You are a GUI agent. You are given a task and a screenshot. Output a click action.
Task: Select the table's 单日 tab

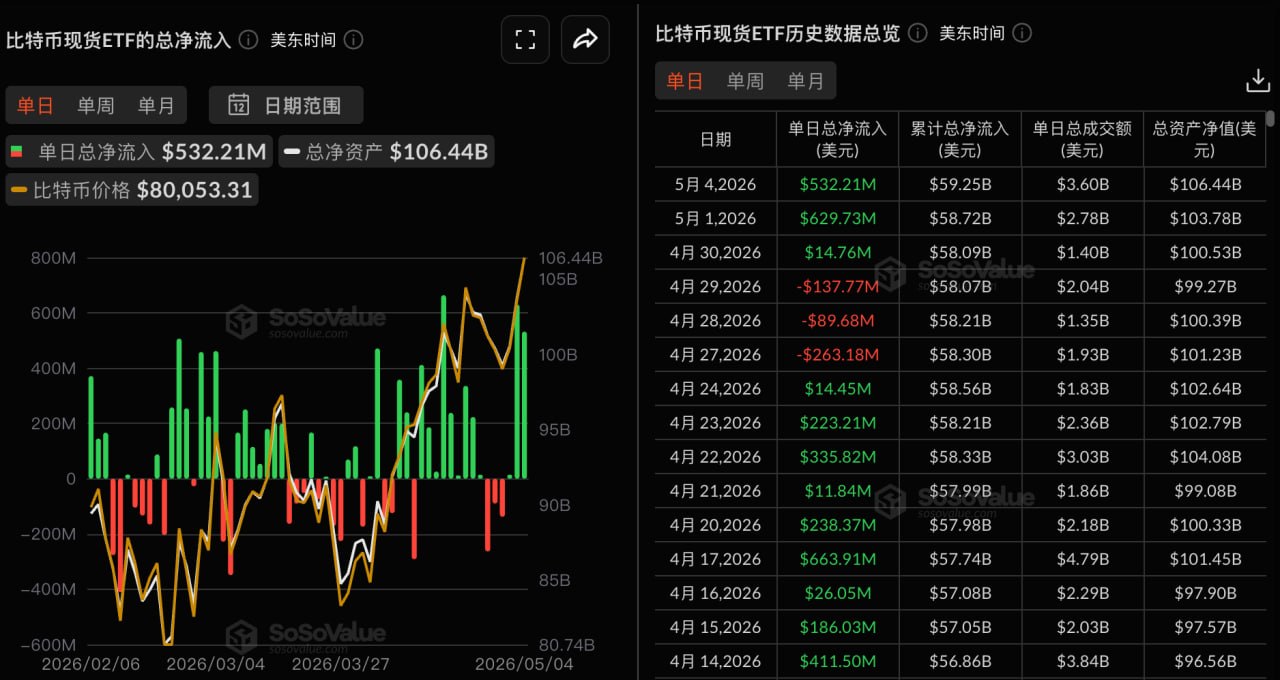(685, 81)
